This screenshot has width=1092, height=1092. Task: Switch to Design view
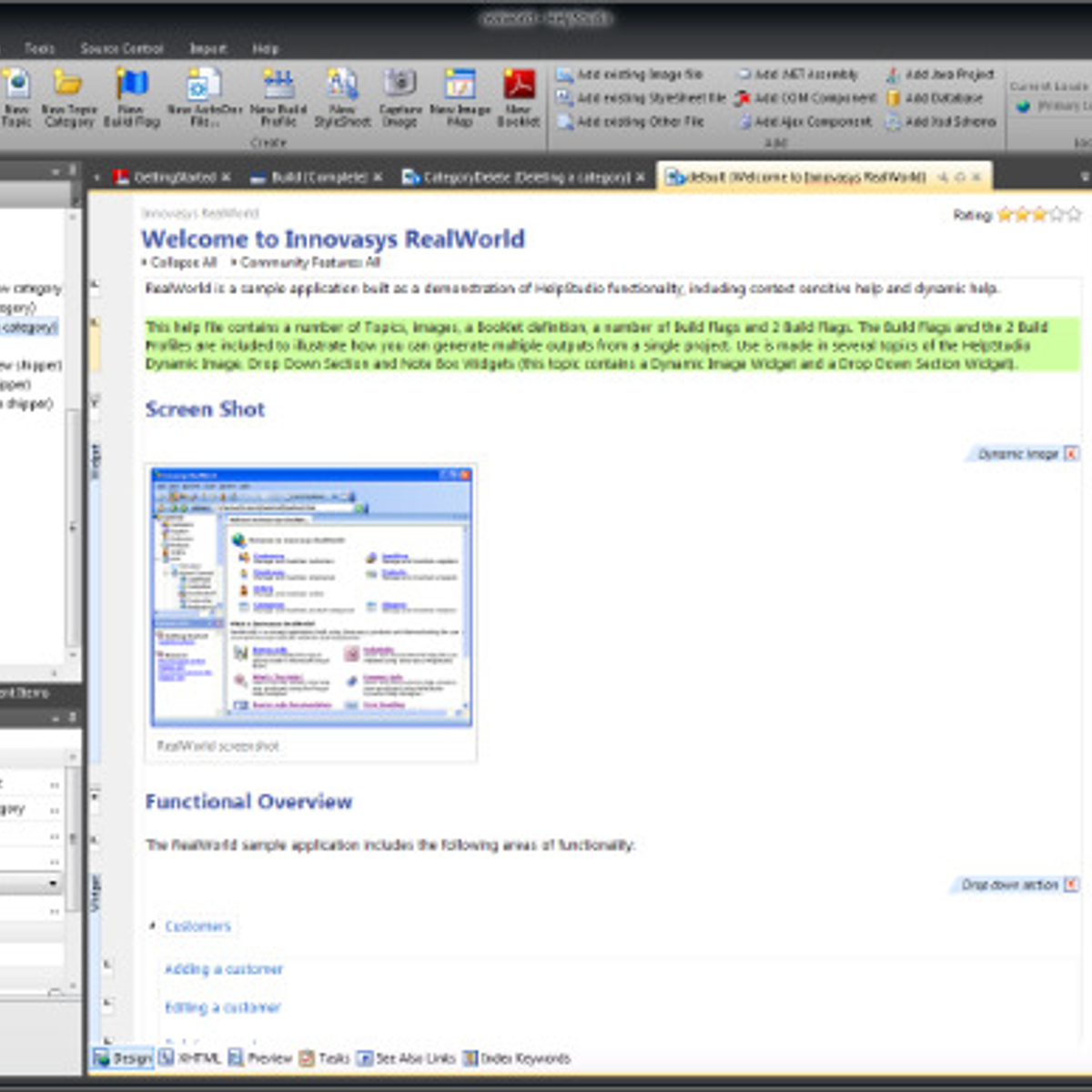tap(123, 1058)
